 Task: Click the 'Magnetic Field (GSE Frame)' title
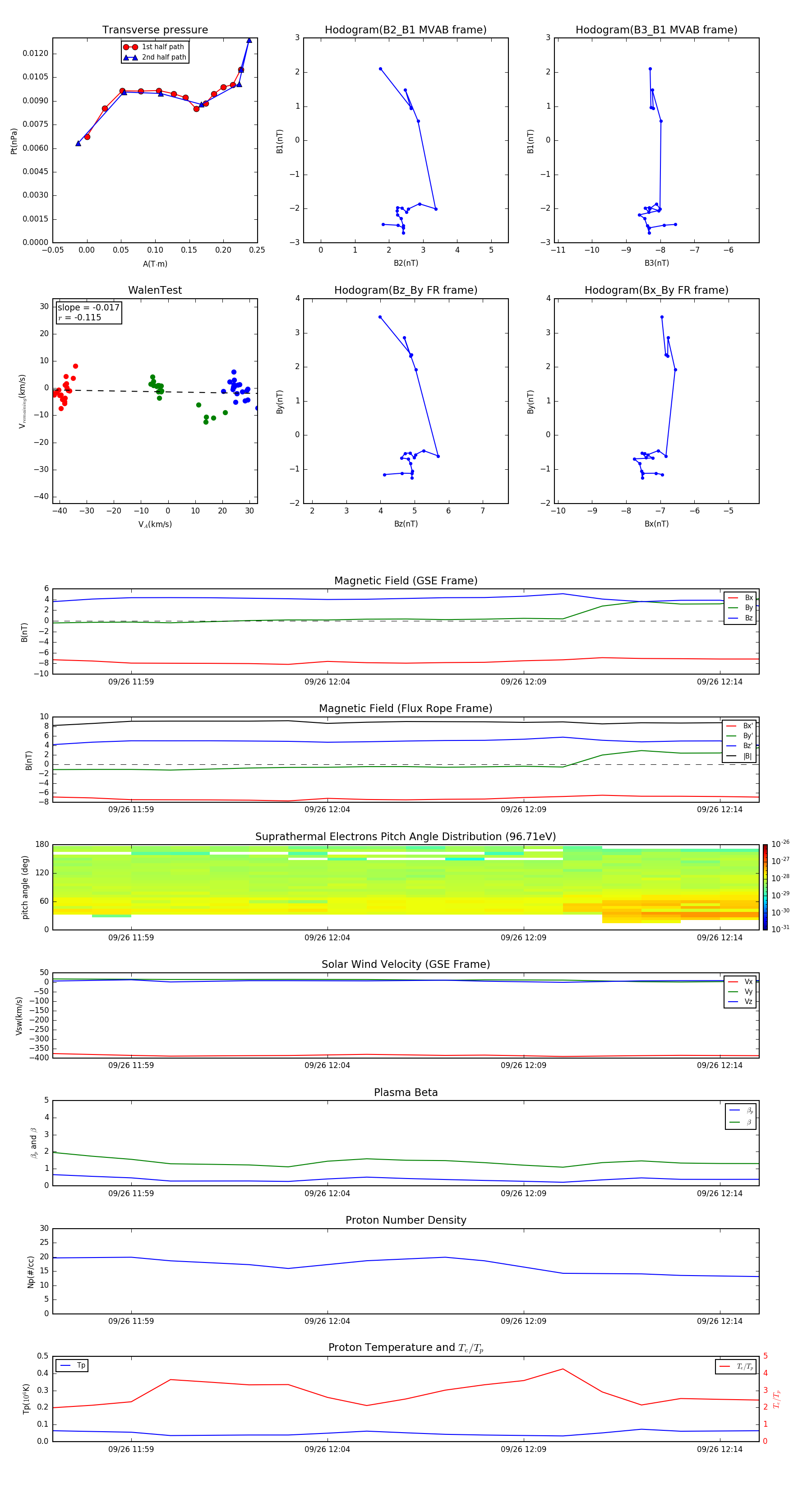click(x=406, y=581)
